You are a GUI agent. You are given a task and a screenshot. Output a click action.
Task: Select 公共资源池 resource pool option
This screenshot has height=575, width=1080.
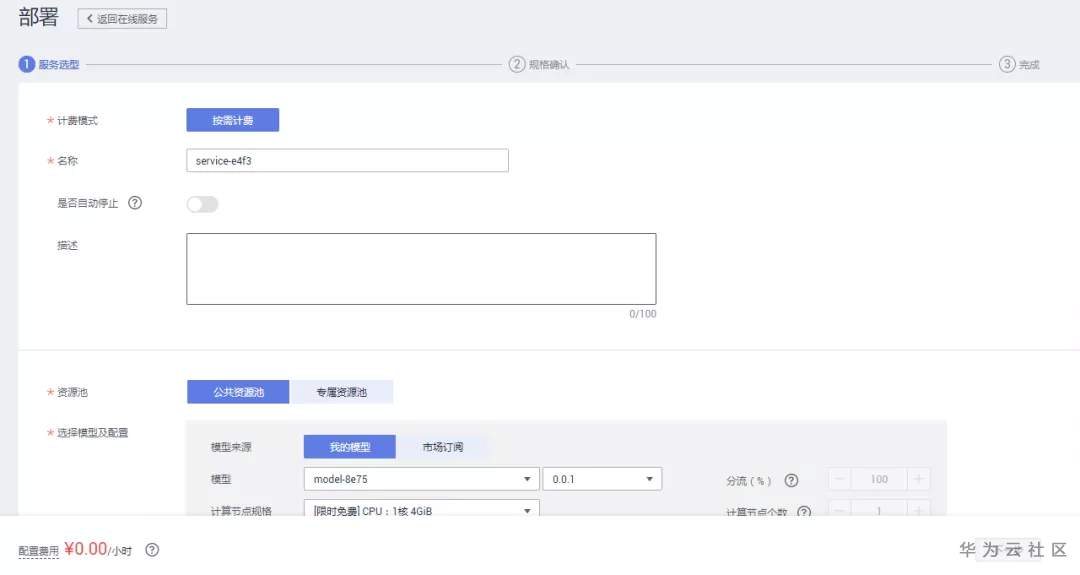coord(238,392)
